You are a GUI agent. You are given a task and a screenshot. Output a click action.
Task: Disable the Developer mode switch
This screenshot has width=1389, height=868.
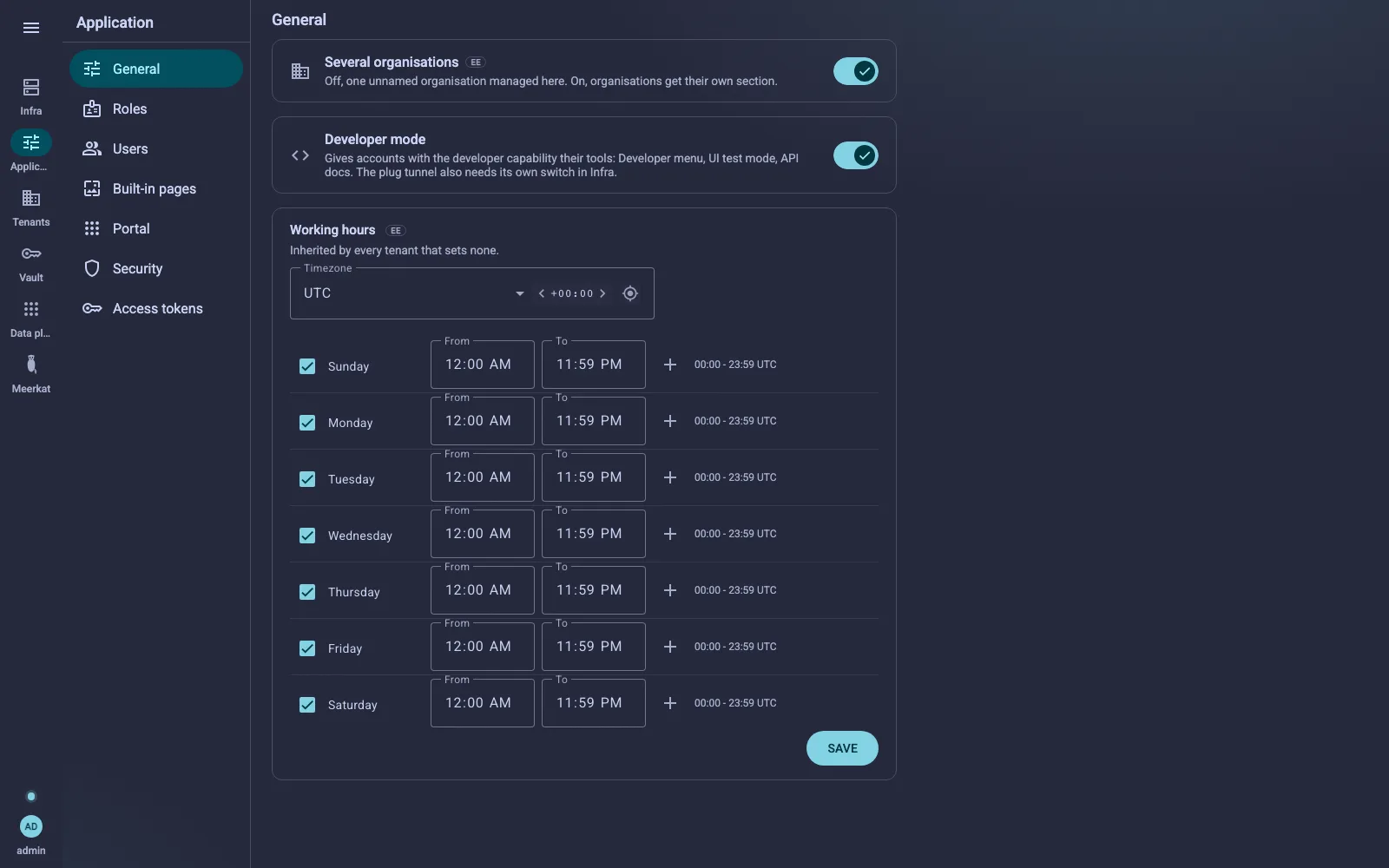856,155
